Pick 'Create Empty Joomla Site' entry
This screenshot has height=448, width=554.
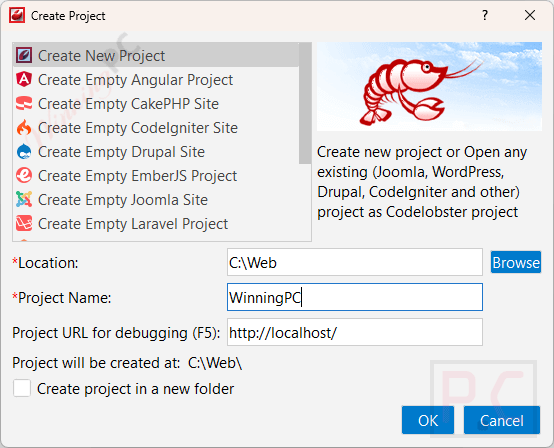click(x=155, y=200)
